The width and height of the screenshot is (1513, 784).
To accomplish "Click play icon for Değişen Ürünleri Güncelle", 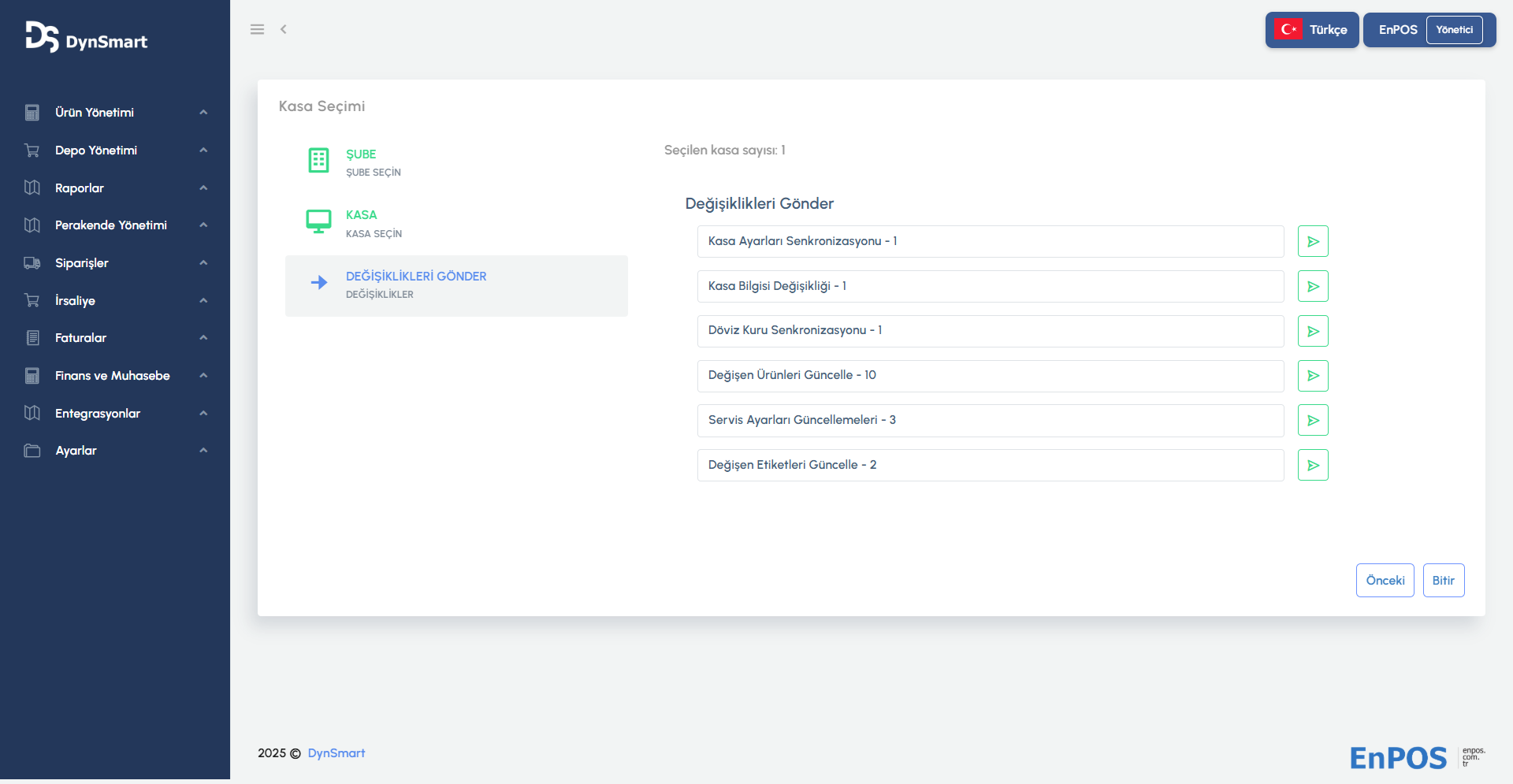I will (1313, 376).
